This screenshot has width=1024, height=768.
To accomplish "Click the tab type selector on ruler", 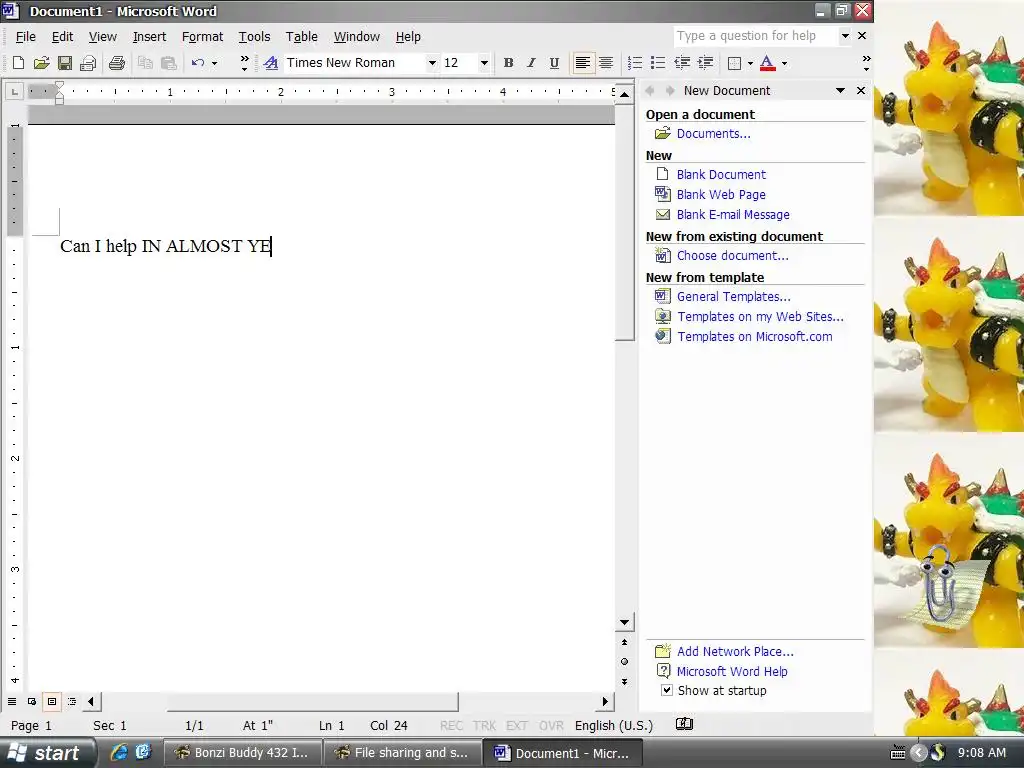I will pos(14,92).
